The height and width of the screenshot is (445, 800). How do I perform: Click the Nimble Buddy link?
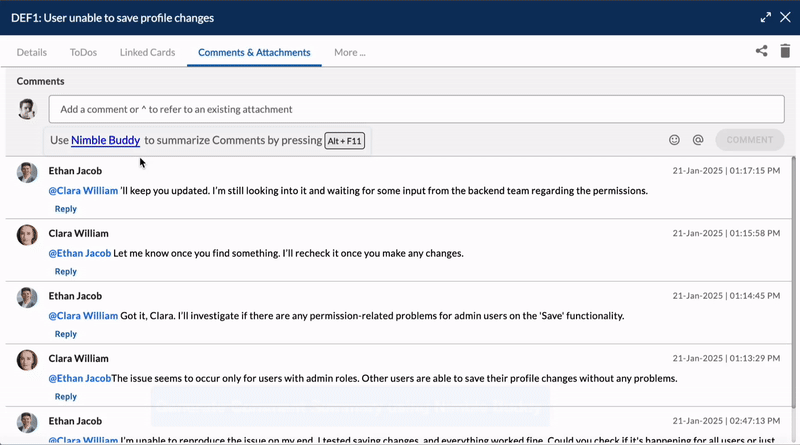pos(106,140)
